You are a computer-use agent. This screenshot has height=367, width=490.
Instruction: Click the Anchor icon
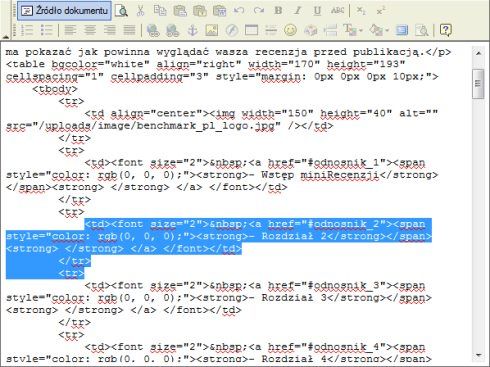(192, 30)
